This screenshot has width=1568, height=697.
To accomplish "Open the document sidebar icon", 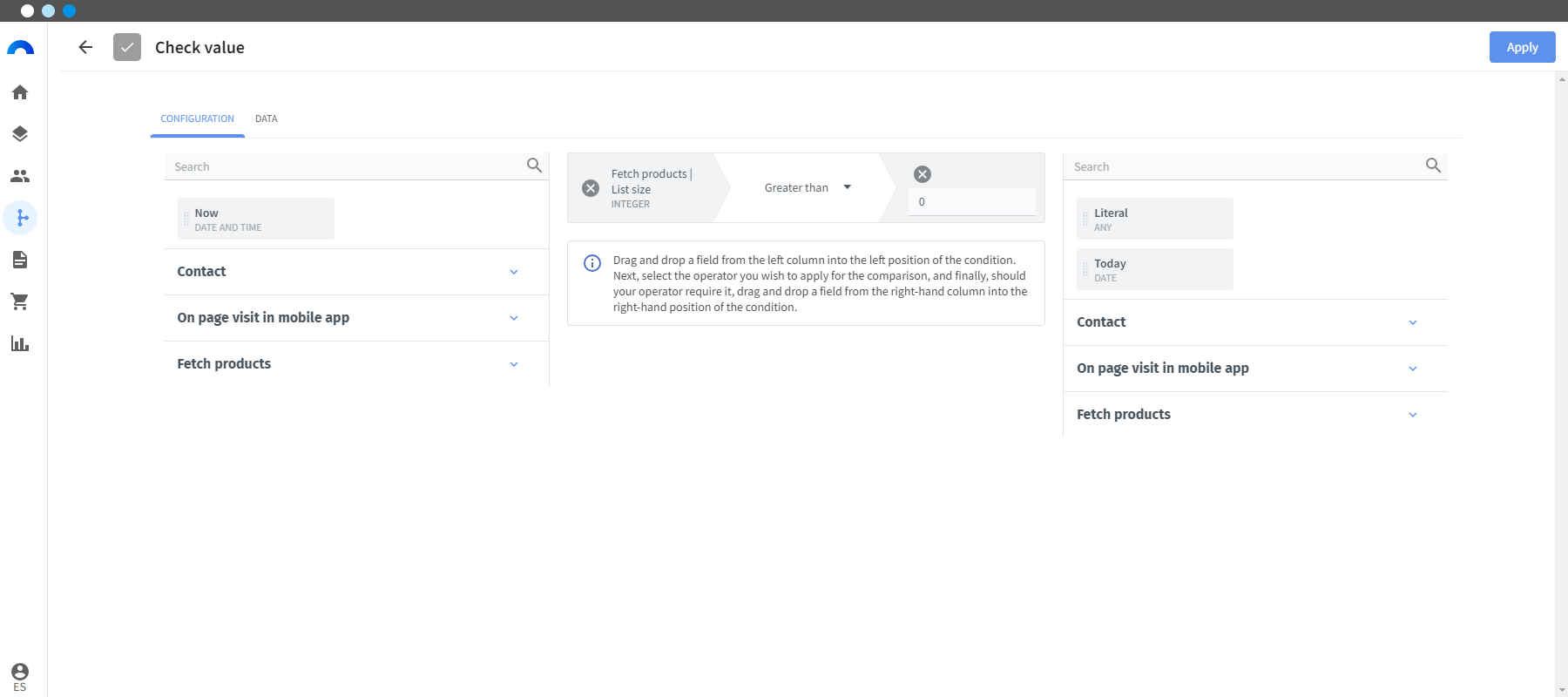I will click(x=20, y=260).
